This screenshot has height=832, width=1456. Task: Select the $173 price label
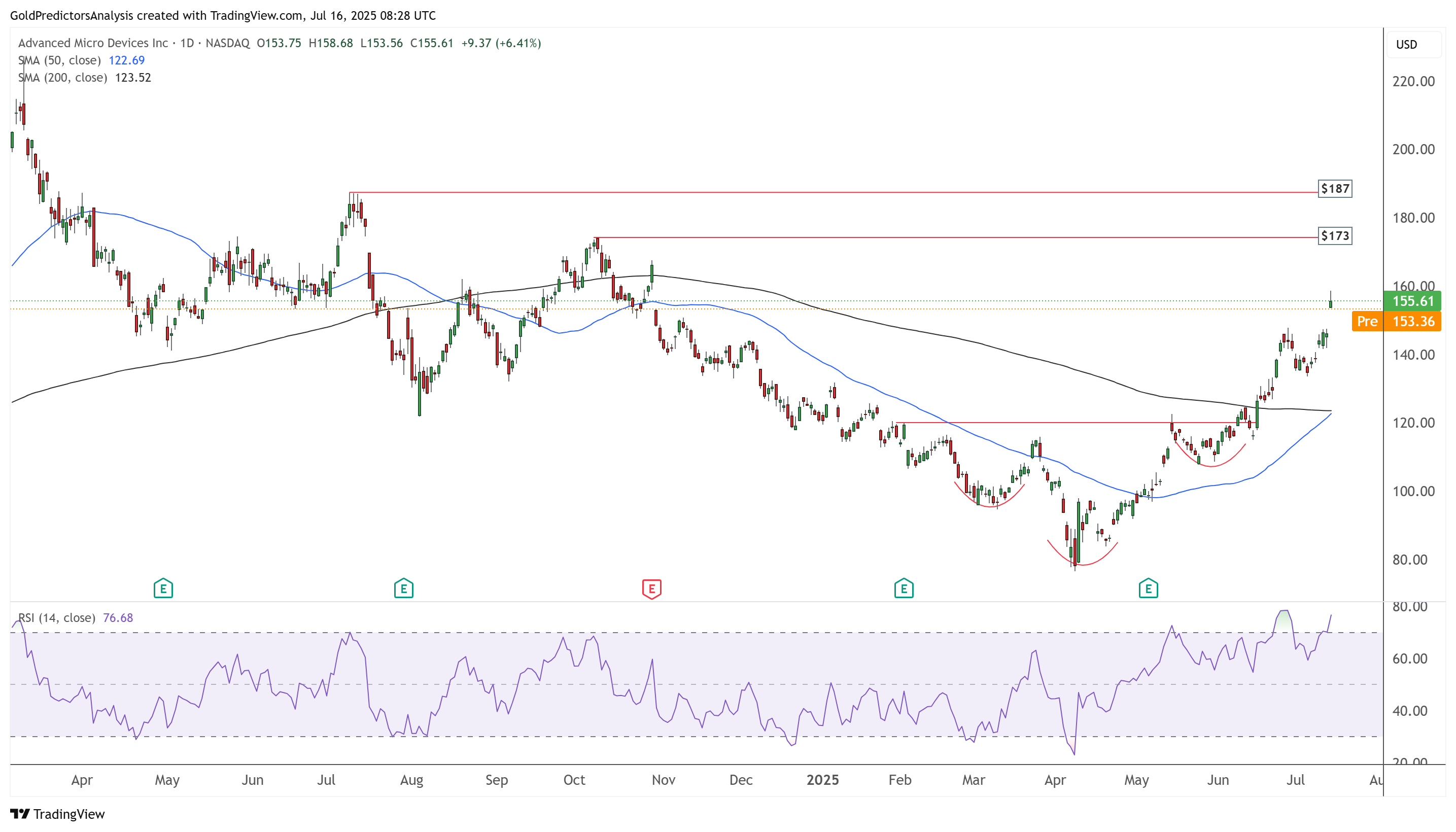click(1335, 236)
